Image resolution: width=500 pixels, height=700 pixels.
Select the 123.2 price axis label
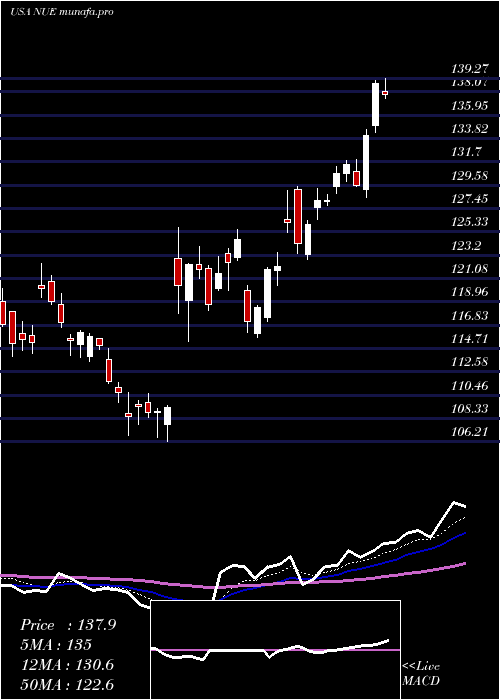[467, 245]
